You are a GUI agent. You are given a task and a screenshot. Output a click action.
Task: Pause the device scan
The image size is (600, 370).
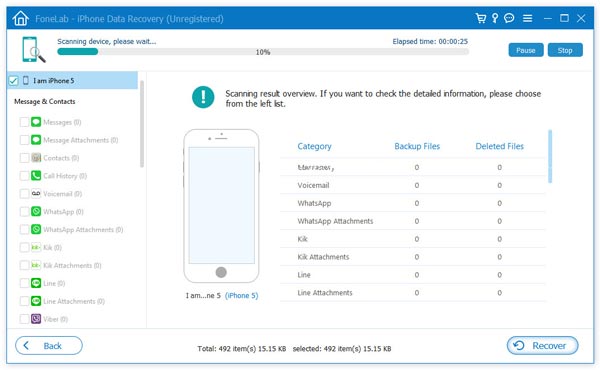coord(526,50)
